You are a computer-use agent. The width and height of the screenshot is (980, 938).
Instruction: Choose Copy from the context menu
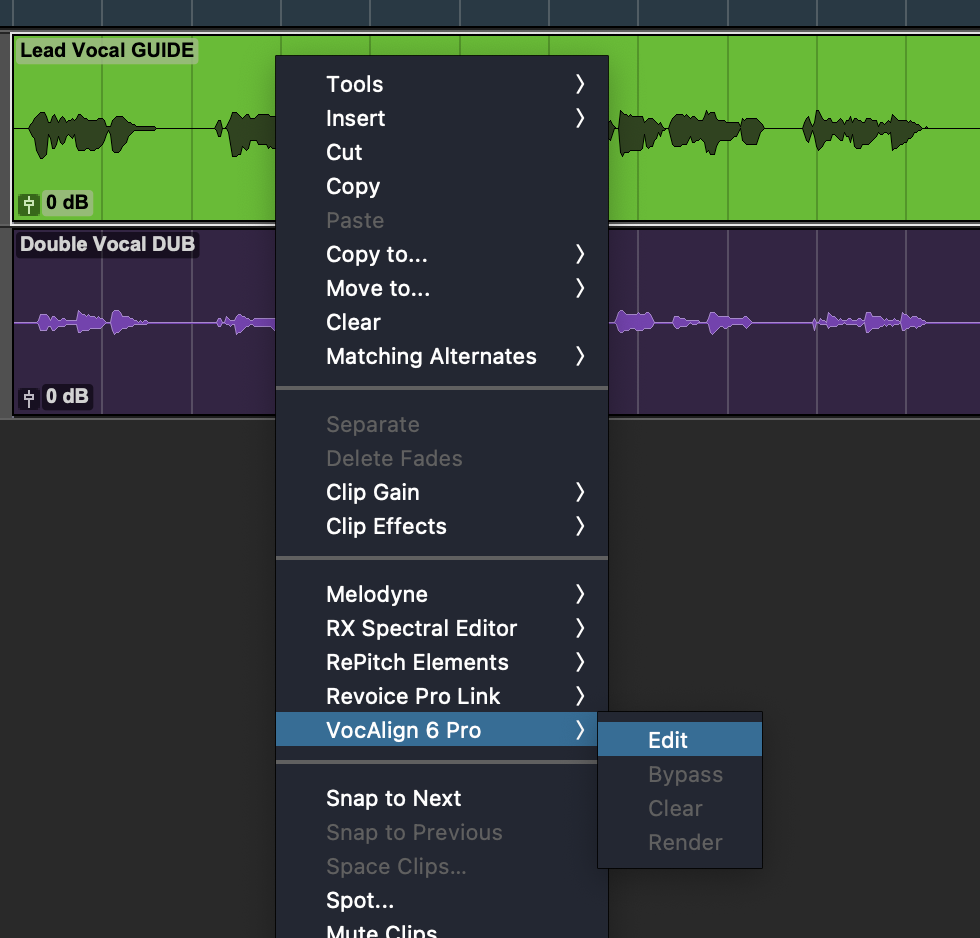pos(352,186)
